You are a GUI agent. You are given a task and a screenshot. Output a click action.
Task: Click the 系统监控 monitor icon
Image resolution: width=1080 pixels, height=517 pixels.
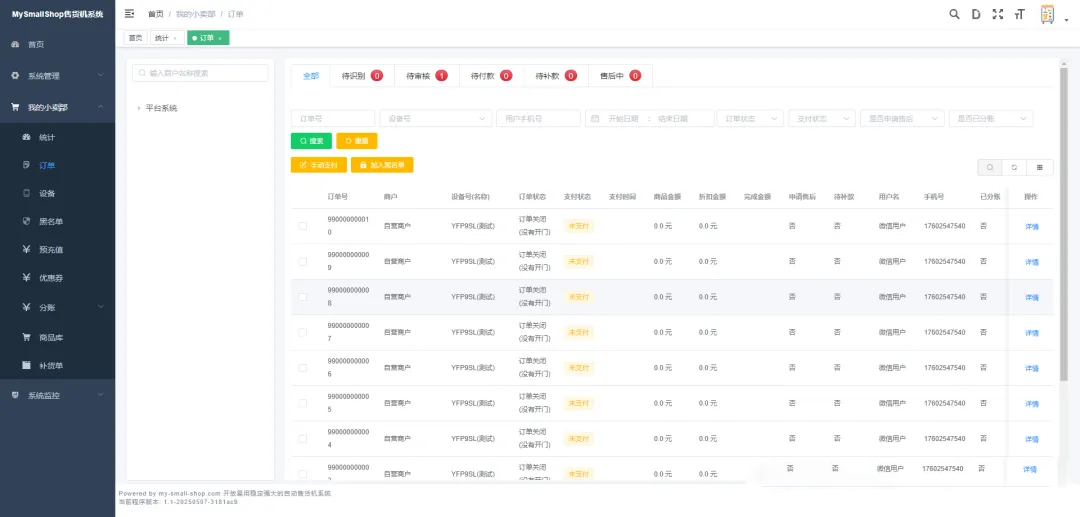pos(15,395)
